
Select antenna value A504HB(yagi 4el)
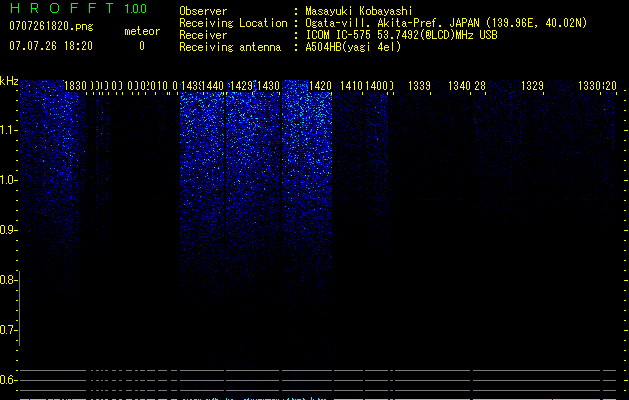(353, 47)
